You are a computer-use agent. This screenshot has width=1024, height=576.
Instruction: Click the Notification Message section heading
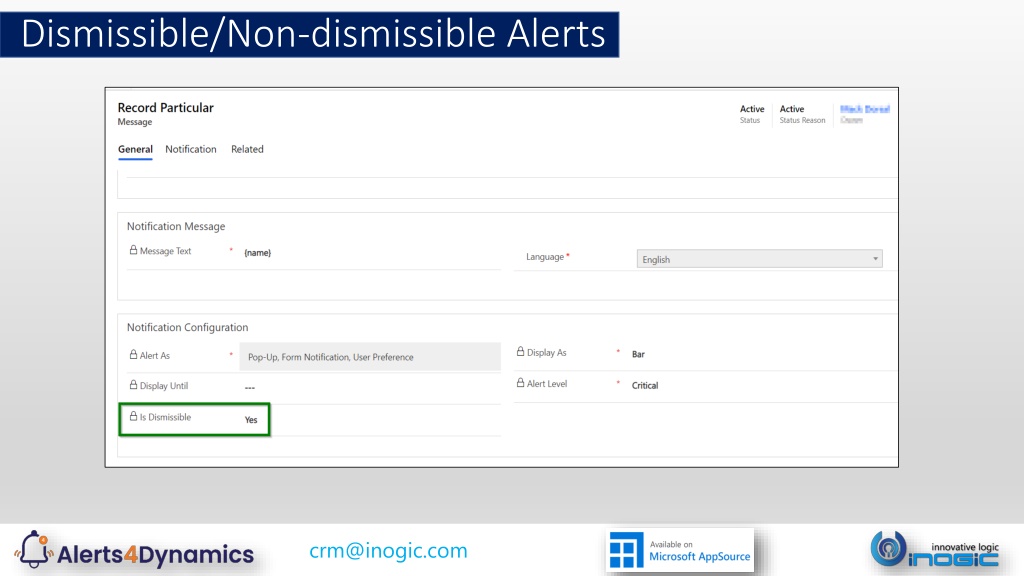[176, 226]
